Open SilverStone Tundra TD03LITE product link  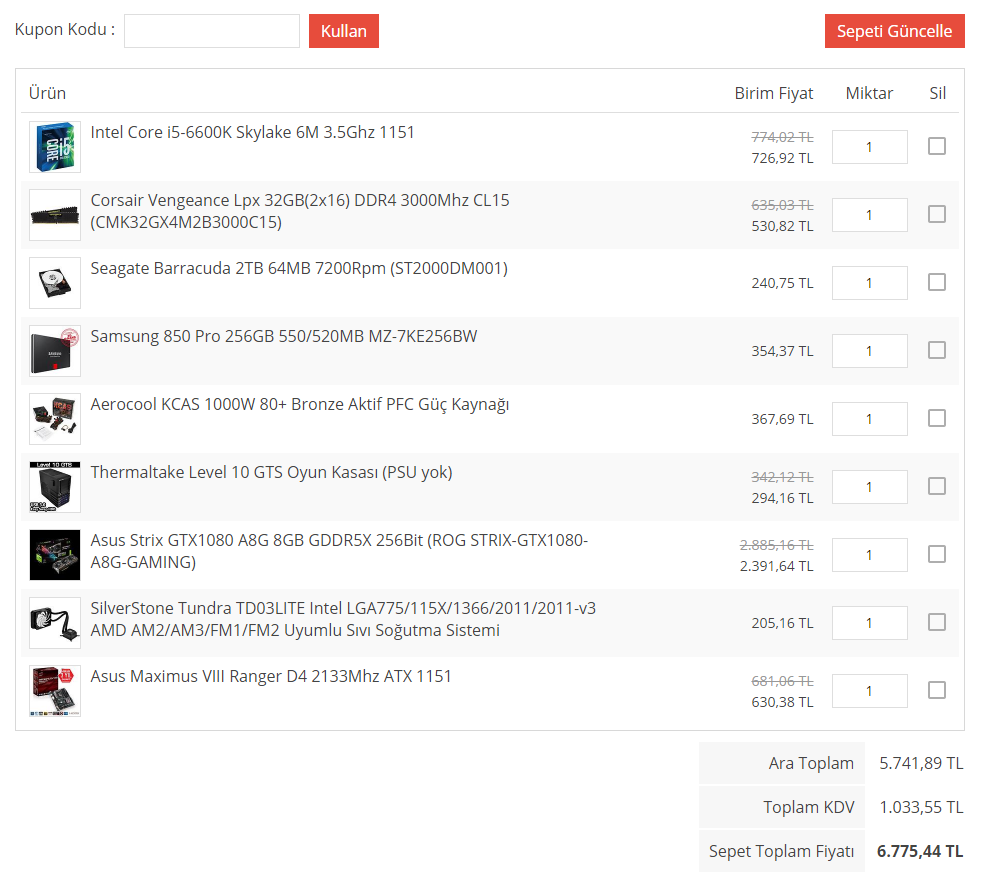343,619
